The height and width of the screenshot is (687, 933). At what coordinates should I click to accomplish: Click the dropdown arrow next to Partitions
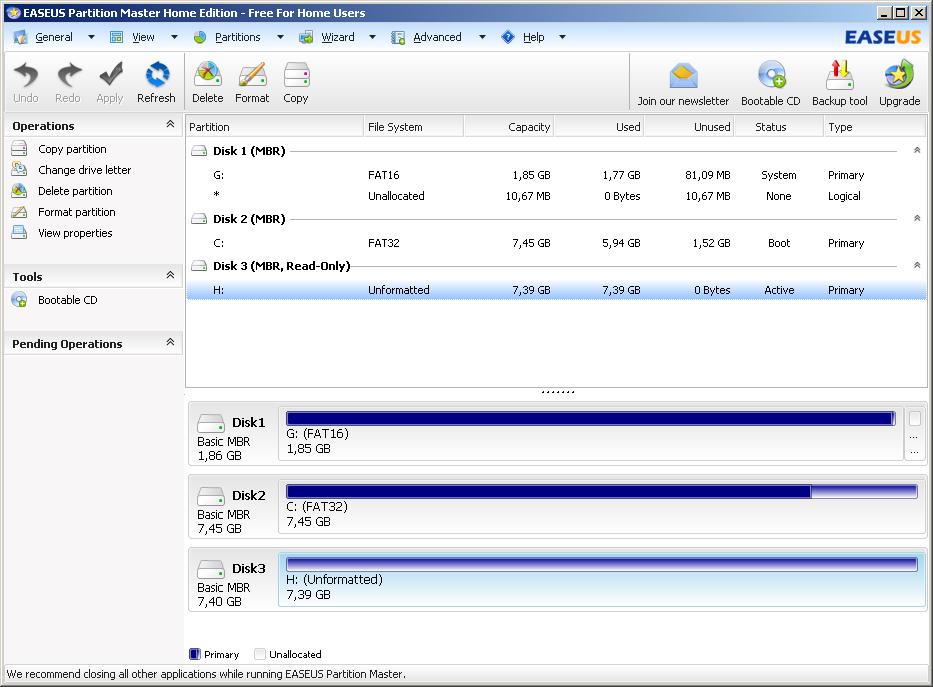pyautogui.click(x=280, y=37)
